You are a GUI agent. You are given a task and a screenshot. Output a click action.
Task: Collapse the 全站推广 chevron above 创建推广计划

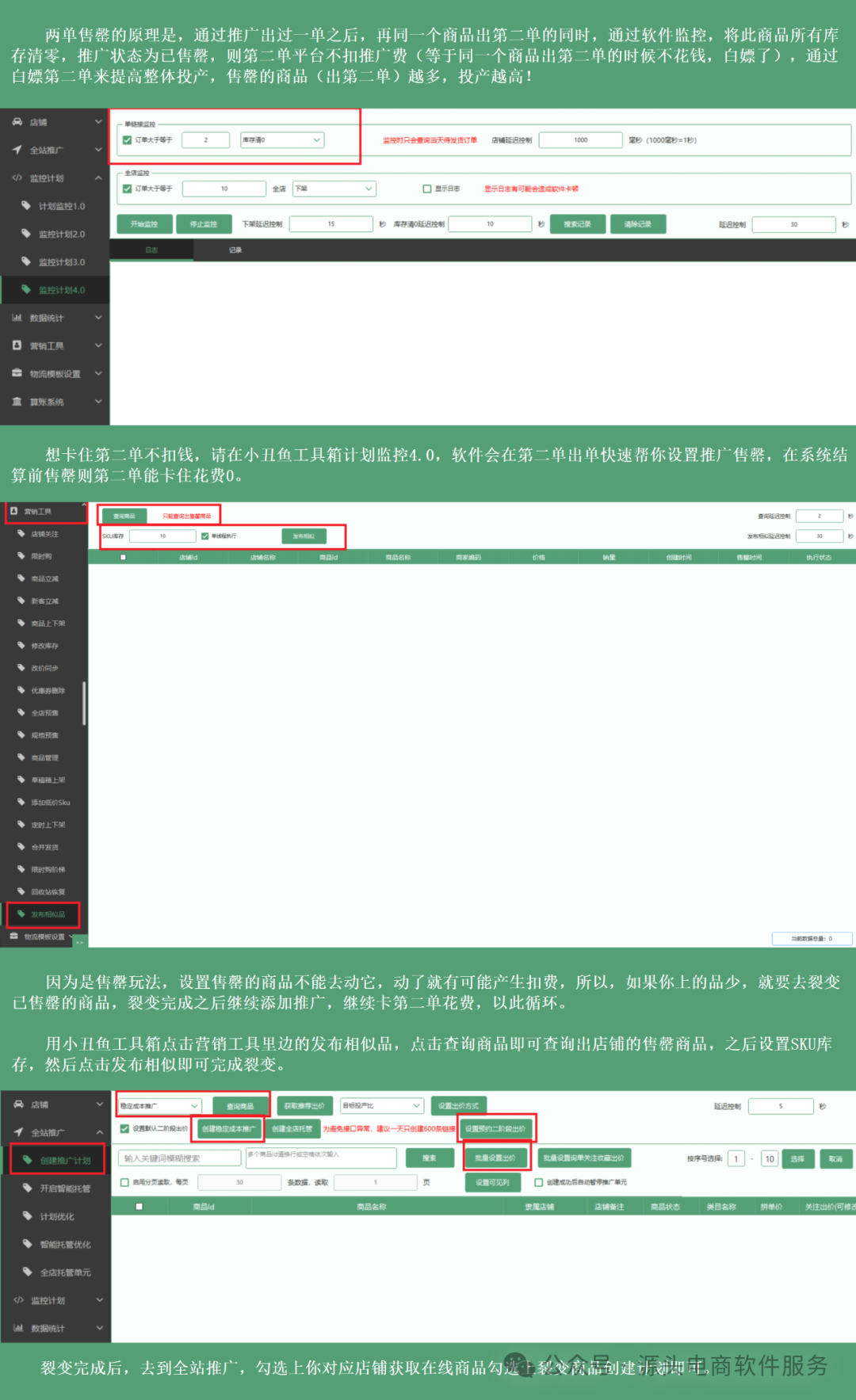99,1132
